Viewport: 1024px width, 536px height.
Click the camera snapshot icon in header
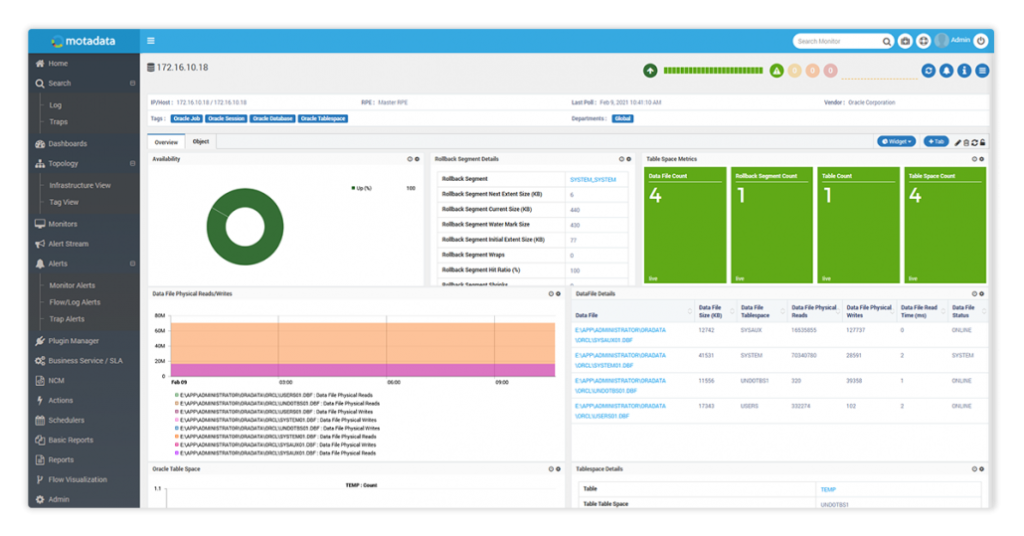pos(905,41)
